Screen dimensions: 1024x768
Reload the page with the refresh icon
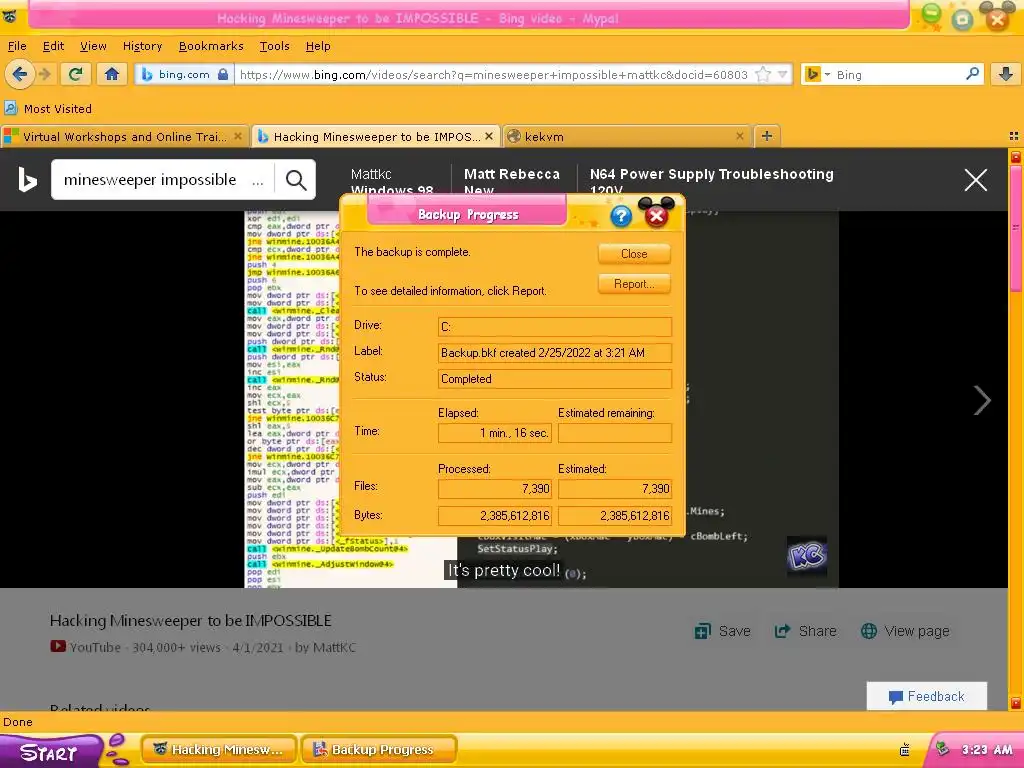point(76,74)
